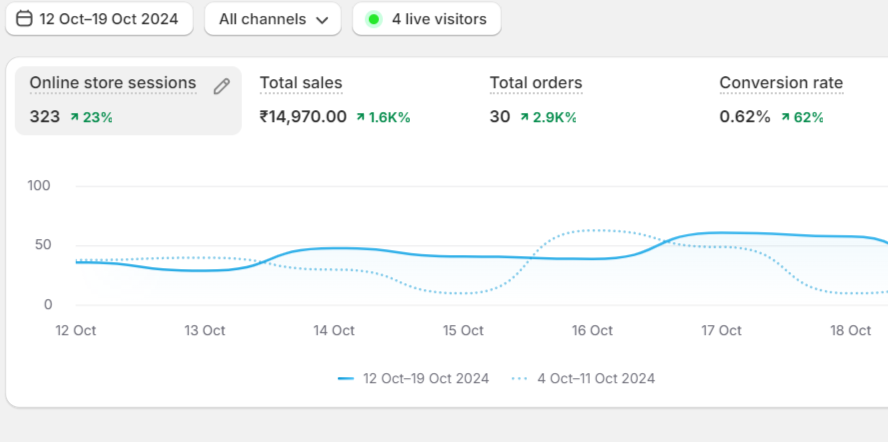Click the green live visitors dot
This screenshot has width=888, height=442.
[x=374, y=19]
